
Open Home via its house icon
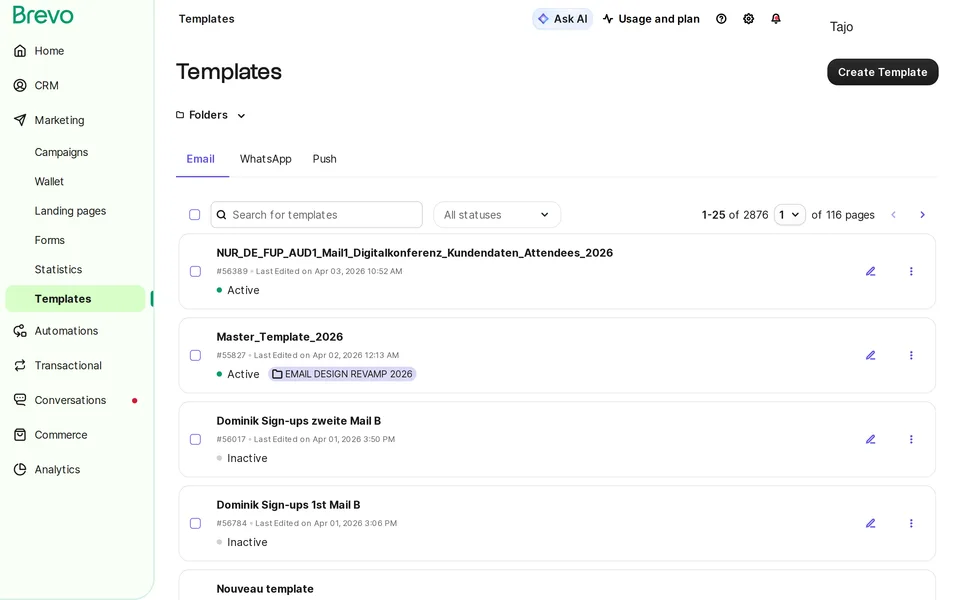tap(20, 51)
